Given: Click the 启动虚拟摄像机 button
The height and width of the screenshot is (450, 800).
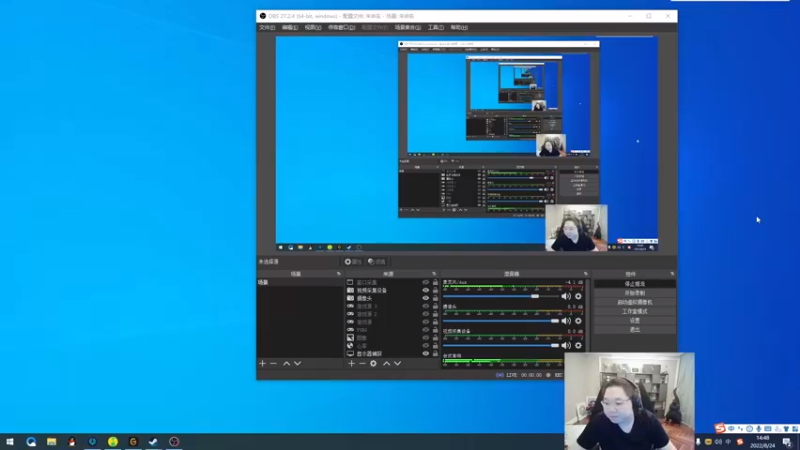Looking at the screenshot, I should 635,302.
